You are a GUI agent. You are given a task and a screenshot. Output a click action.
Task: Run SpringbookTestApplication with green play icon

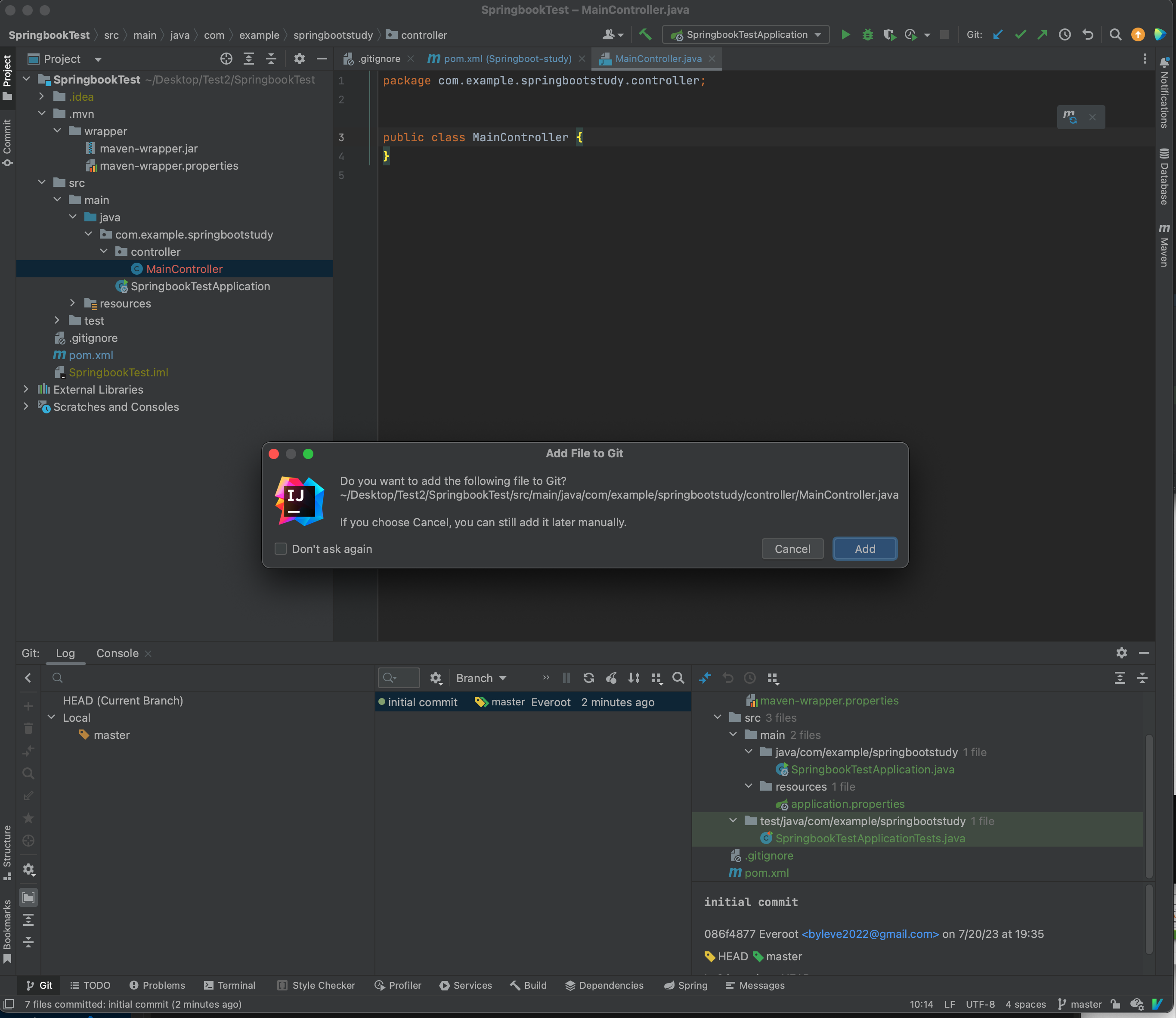[x=845, y=34]
